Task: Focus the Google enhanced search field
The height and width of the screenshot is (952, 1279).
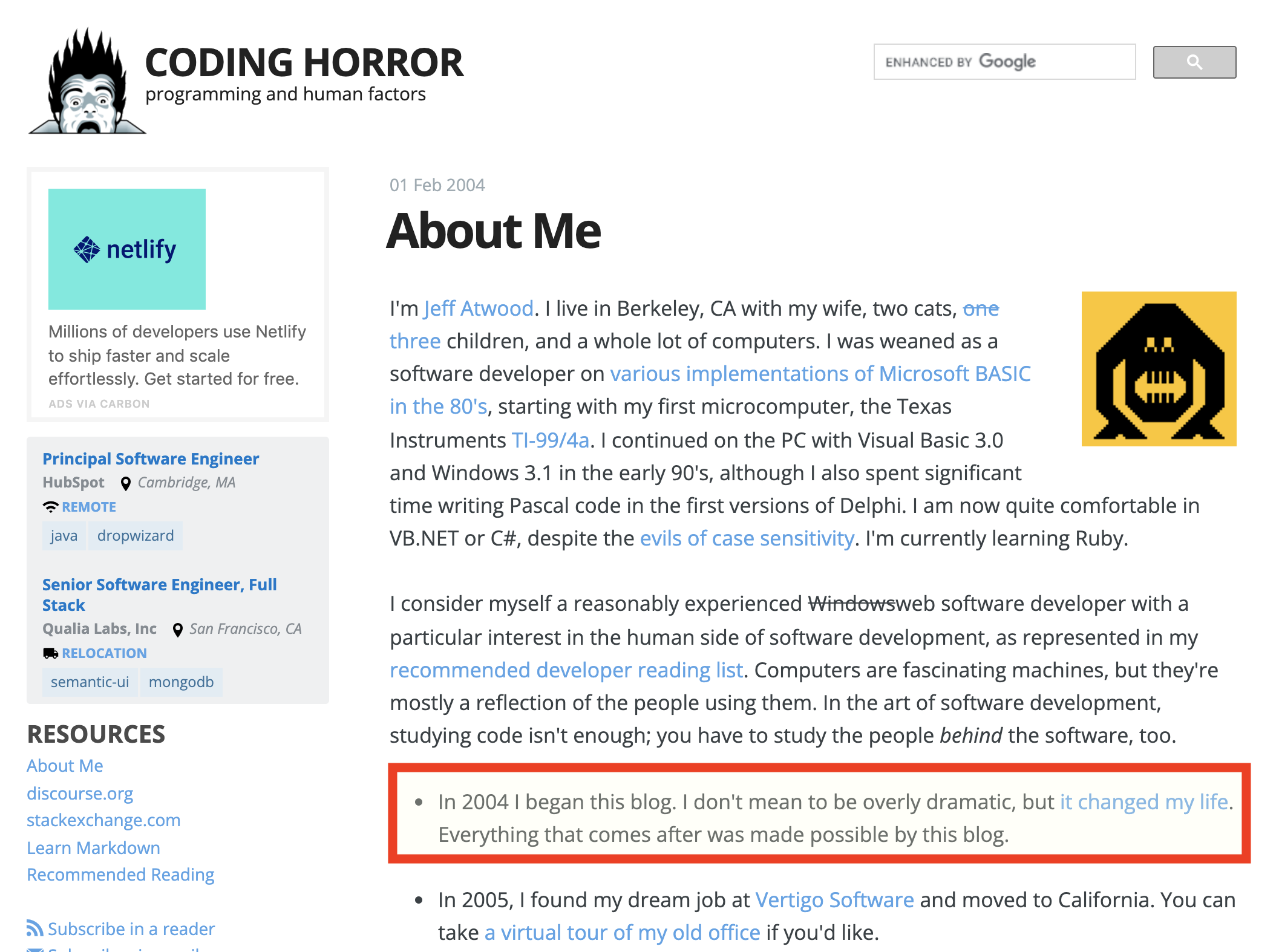Action: (x=1004, y=62)
